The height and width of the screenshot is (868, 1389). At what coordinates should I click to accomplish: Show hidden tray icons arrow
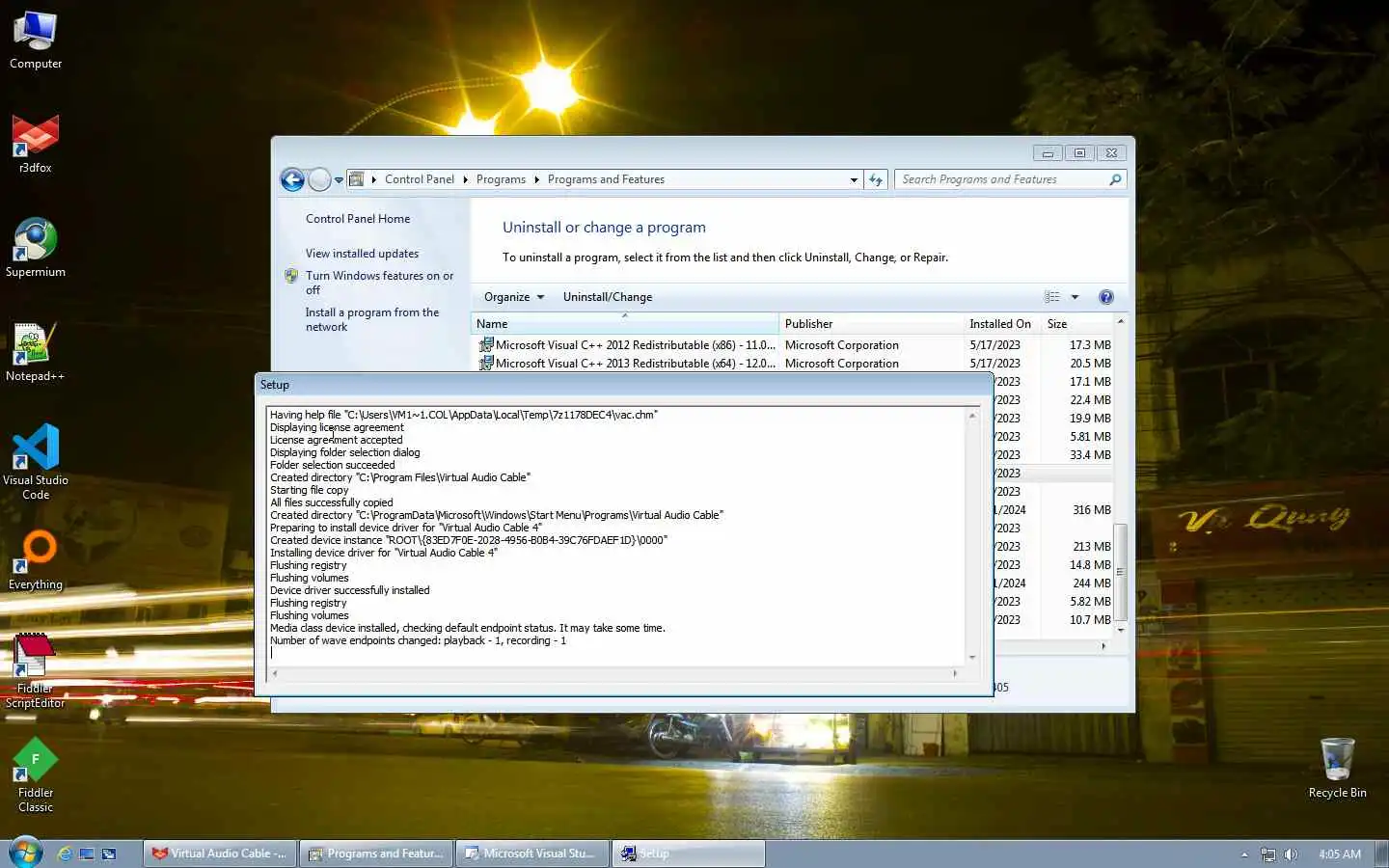tap(1244, 854)
